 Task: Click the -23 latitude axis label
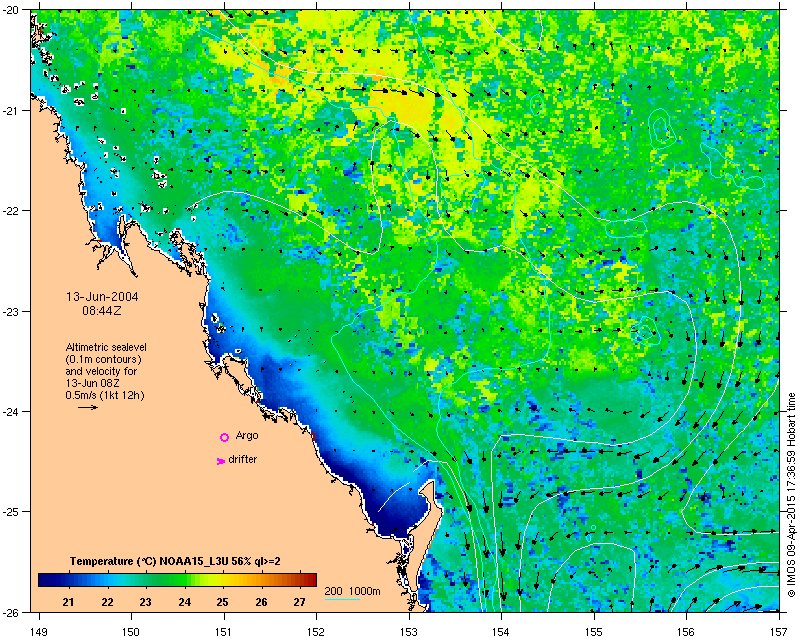pyautogui.click(x=11, y=311)
